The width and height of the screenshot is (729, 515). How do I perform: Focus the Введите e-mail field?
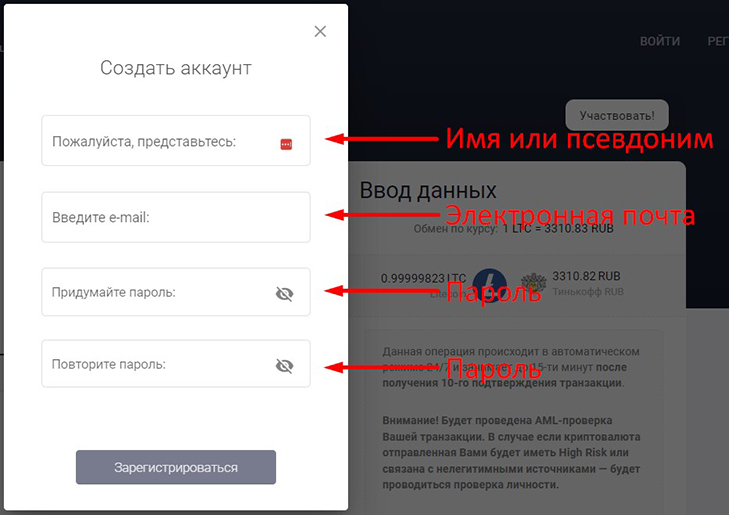(x=176, y=217)
